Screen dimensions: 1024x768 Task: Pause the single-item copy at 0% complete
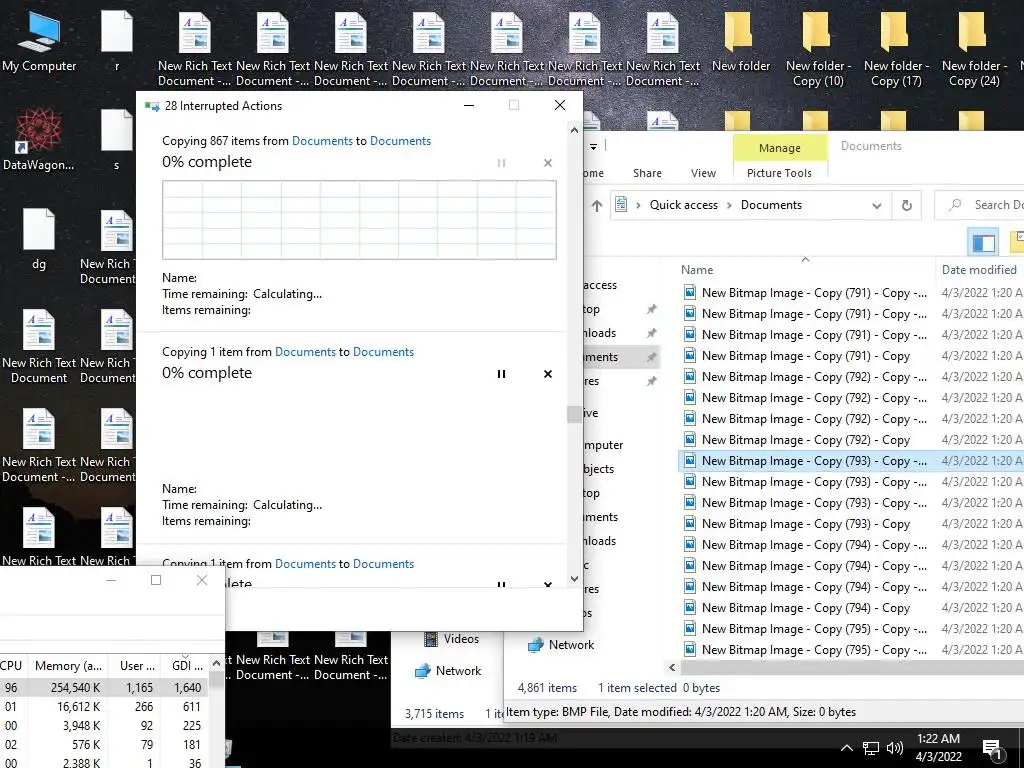click(501, 374)
